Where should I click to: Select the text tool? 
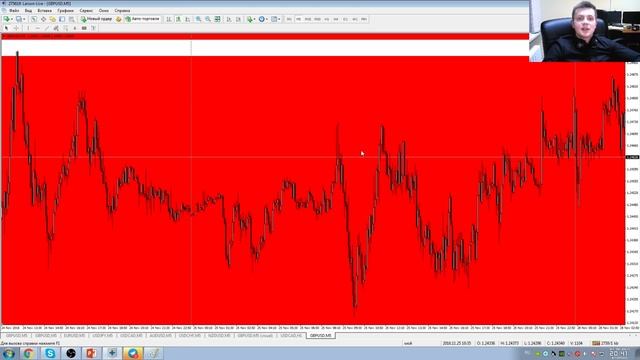coord(75,28)
